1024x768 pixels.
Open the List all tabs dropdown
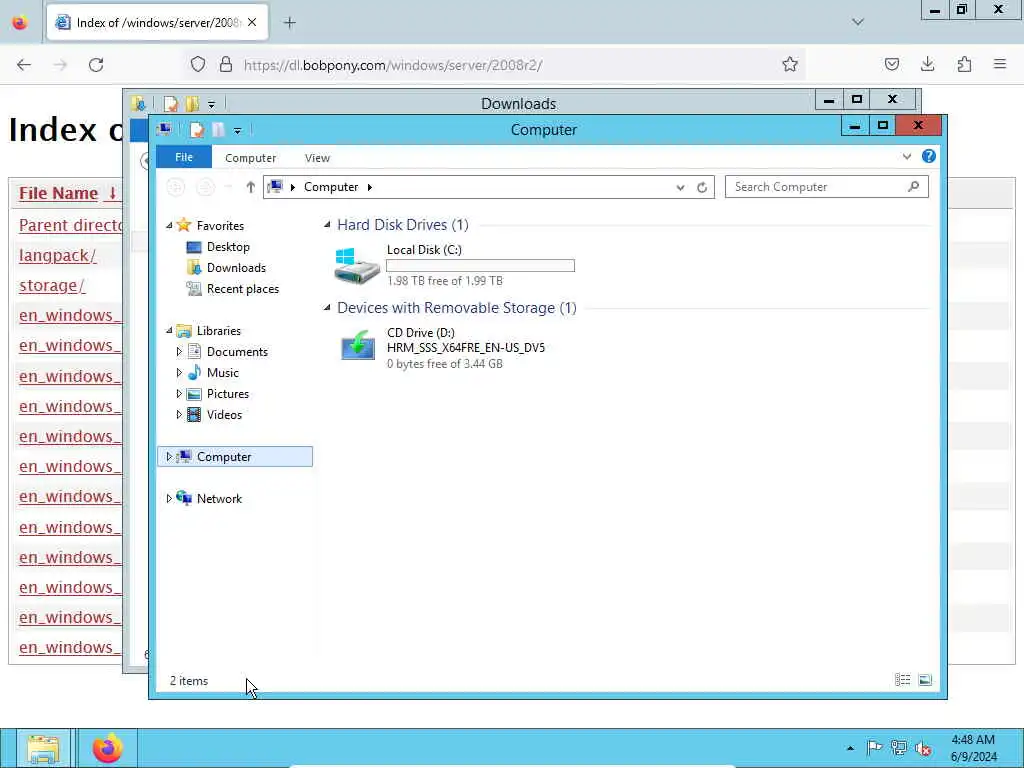point(857,22)
